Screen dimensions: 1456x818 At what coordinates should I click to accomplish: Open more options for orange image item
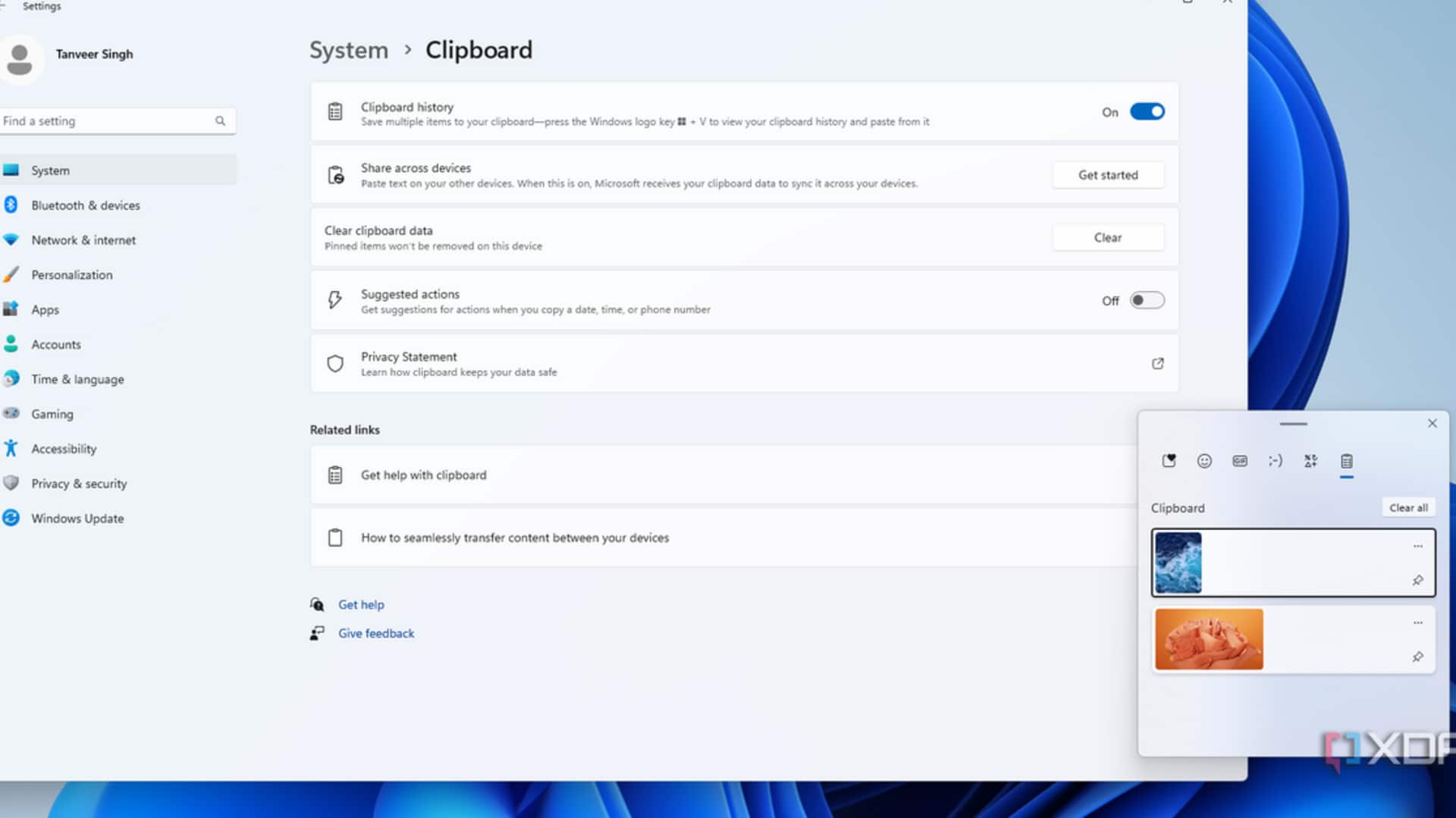(x=1417, y=623)
